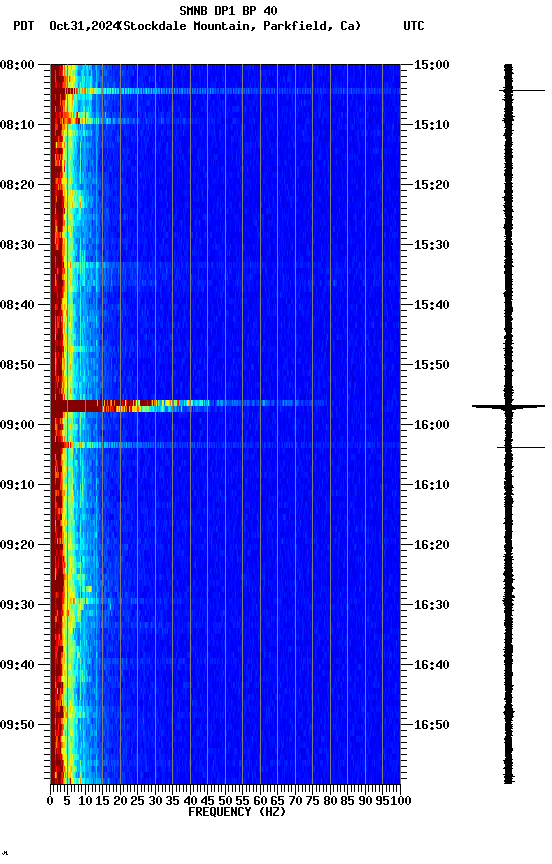The height and width of the screenshot is (864, 552).
Task: Click the 16:20 UTC time label
Action: point(431,546)
